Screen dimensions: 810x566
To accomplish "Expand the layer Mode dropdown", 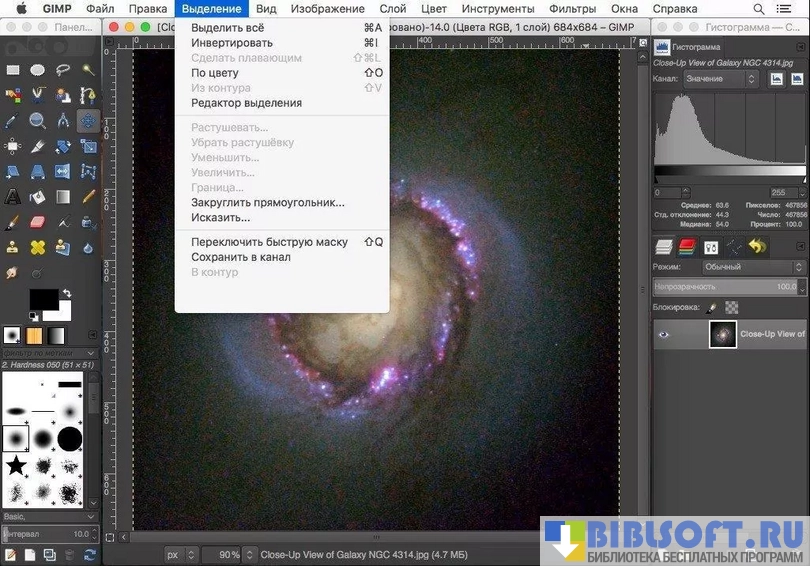I will pyautogui.click(x=748, y=267).
